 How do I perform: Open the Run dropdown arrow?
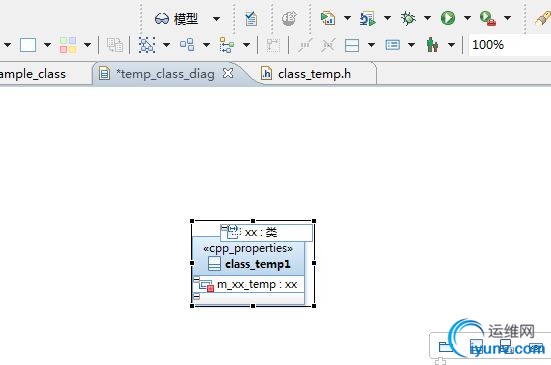coord(467,18)
